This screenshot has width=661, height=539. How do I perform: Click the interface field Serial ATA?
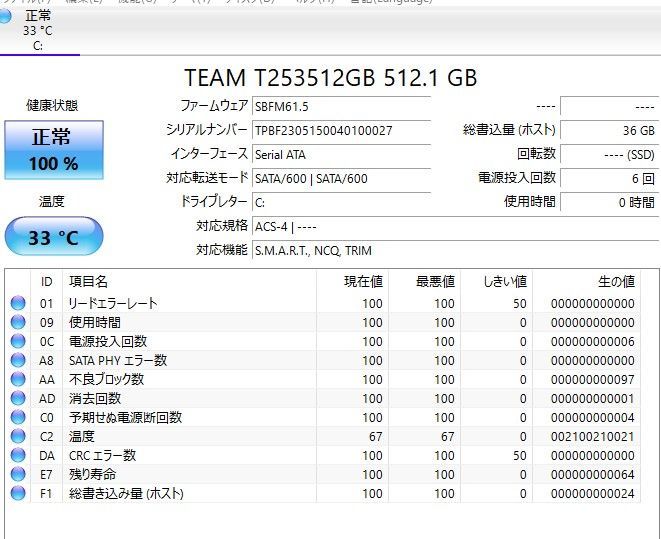(341, 155)
